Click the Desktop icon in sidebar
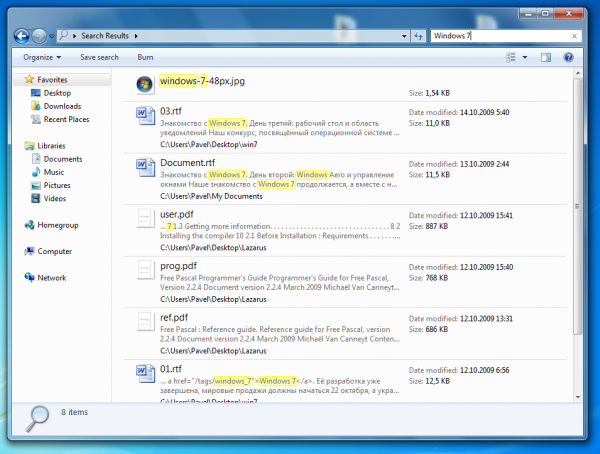The image size is (600, 454). point(36,93)
